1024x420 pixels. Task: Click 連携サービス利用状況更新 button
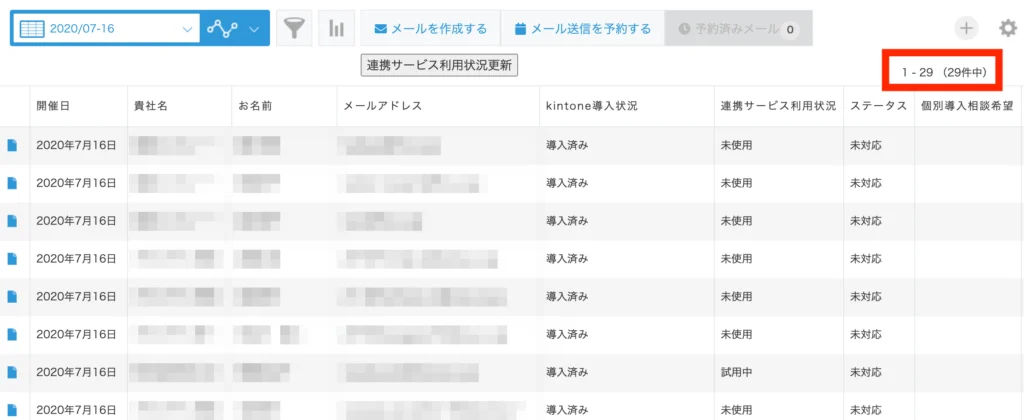(439, 65)
